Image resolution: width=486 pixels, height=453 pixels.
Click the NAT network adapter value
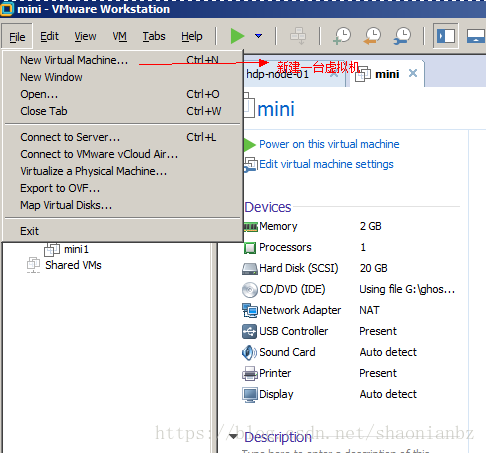[369, 310]
